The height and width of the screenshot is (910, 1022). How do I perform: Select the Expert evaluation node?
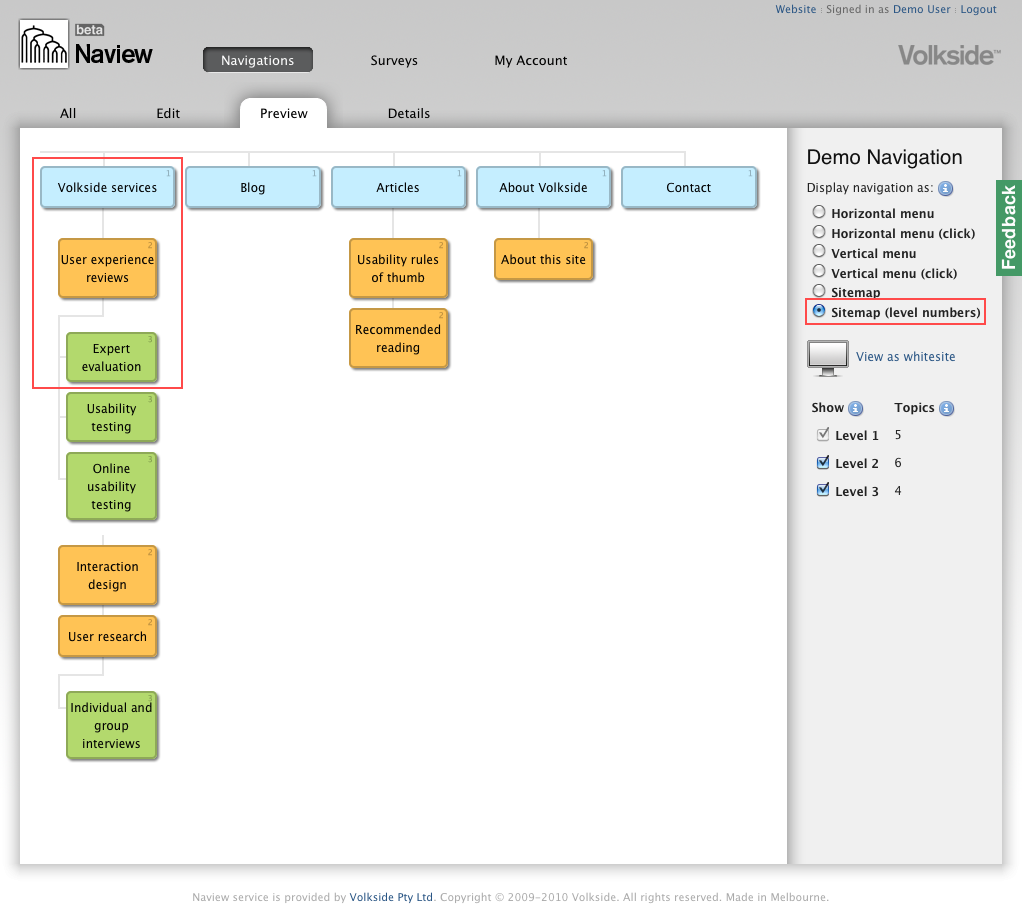111,357
